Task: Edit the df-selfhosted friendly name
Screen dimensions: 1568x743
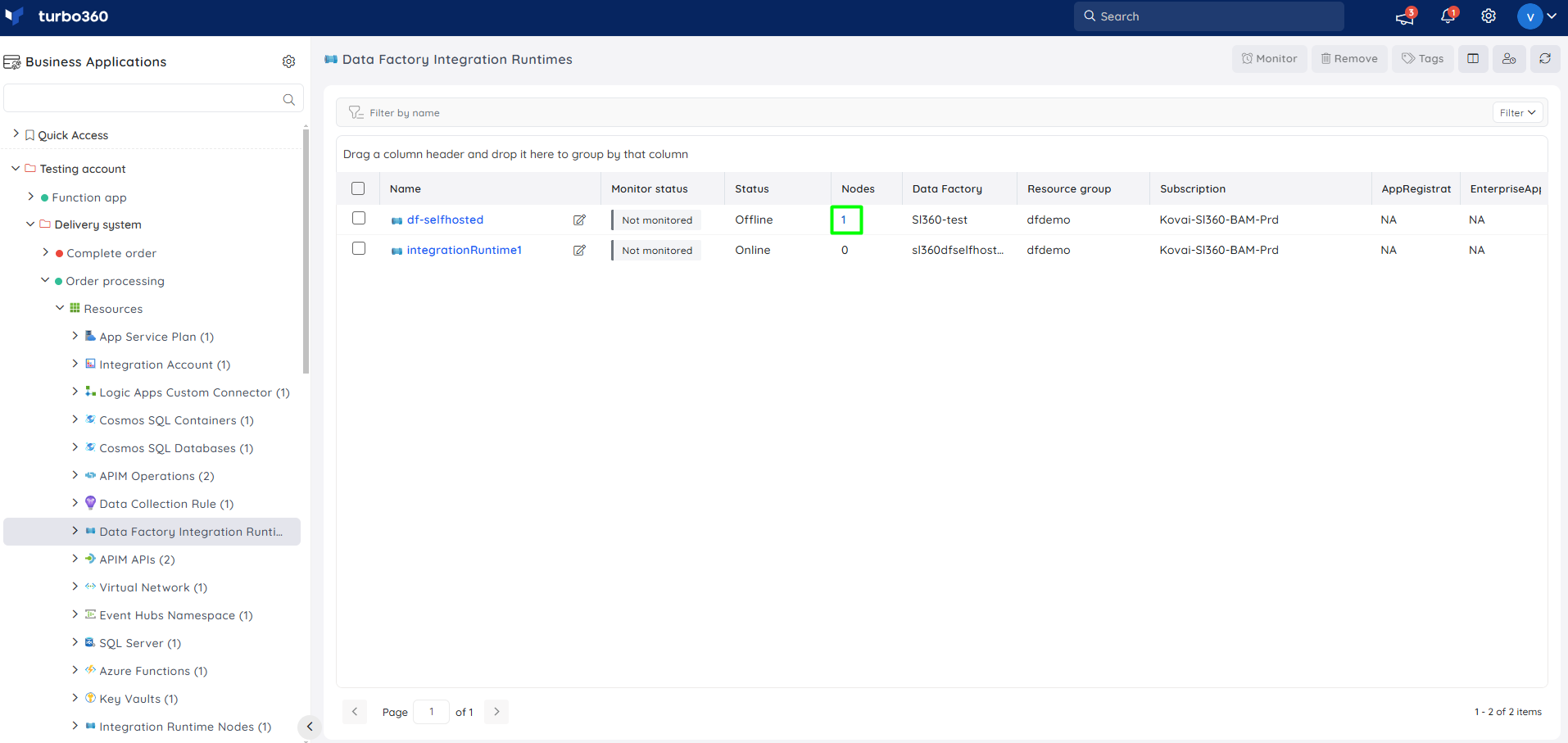Action: click(x=579, y=220)
